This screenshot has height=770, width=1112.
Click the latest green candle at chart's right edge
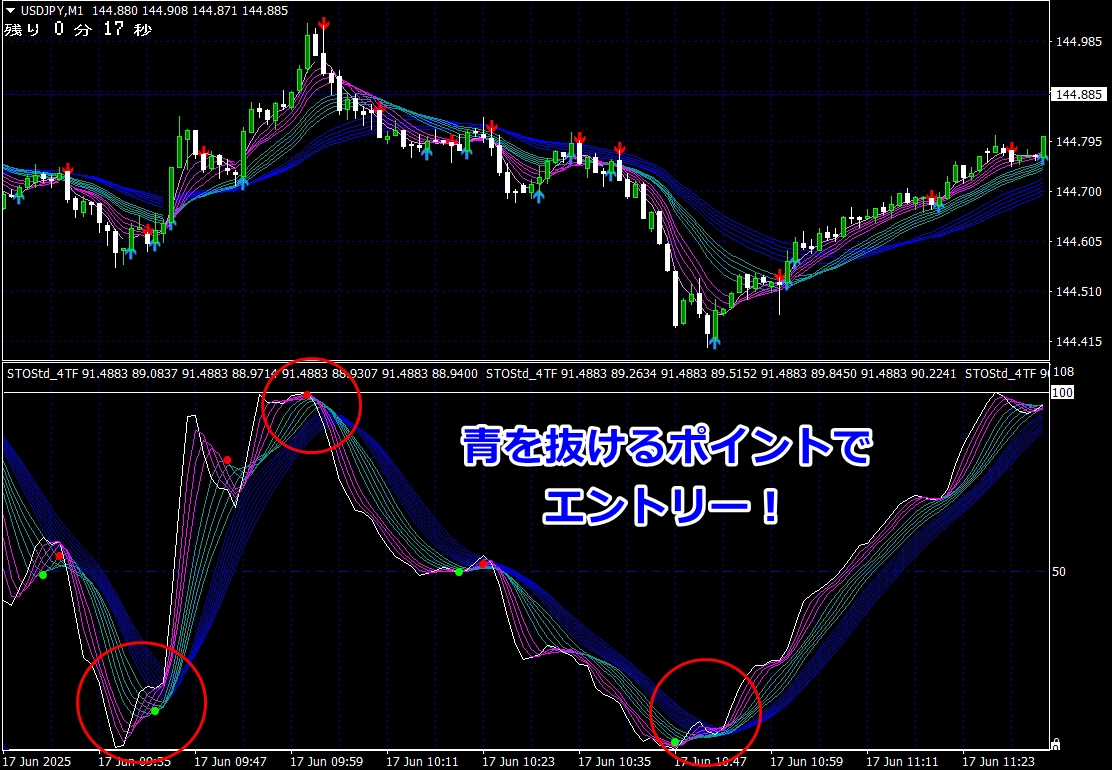[x=1044, y=149]
